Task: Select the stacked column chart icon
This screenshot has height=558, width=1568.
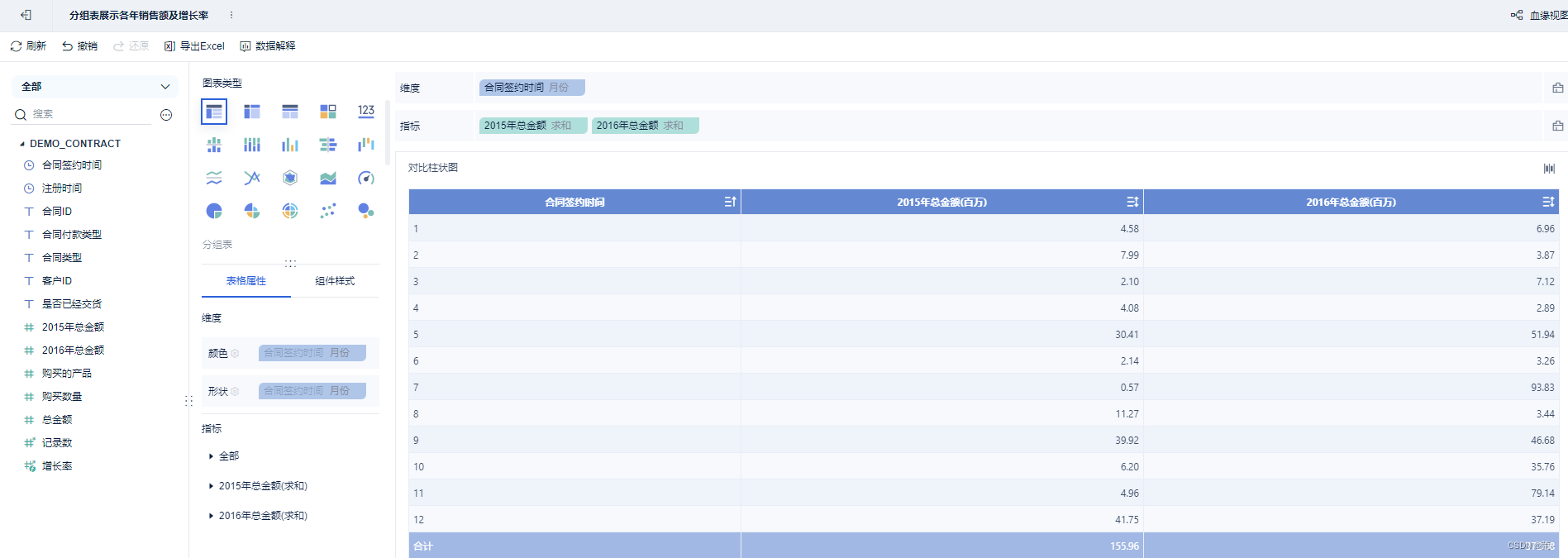Action: coord(252,145)
